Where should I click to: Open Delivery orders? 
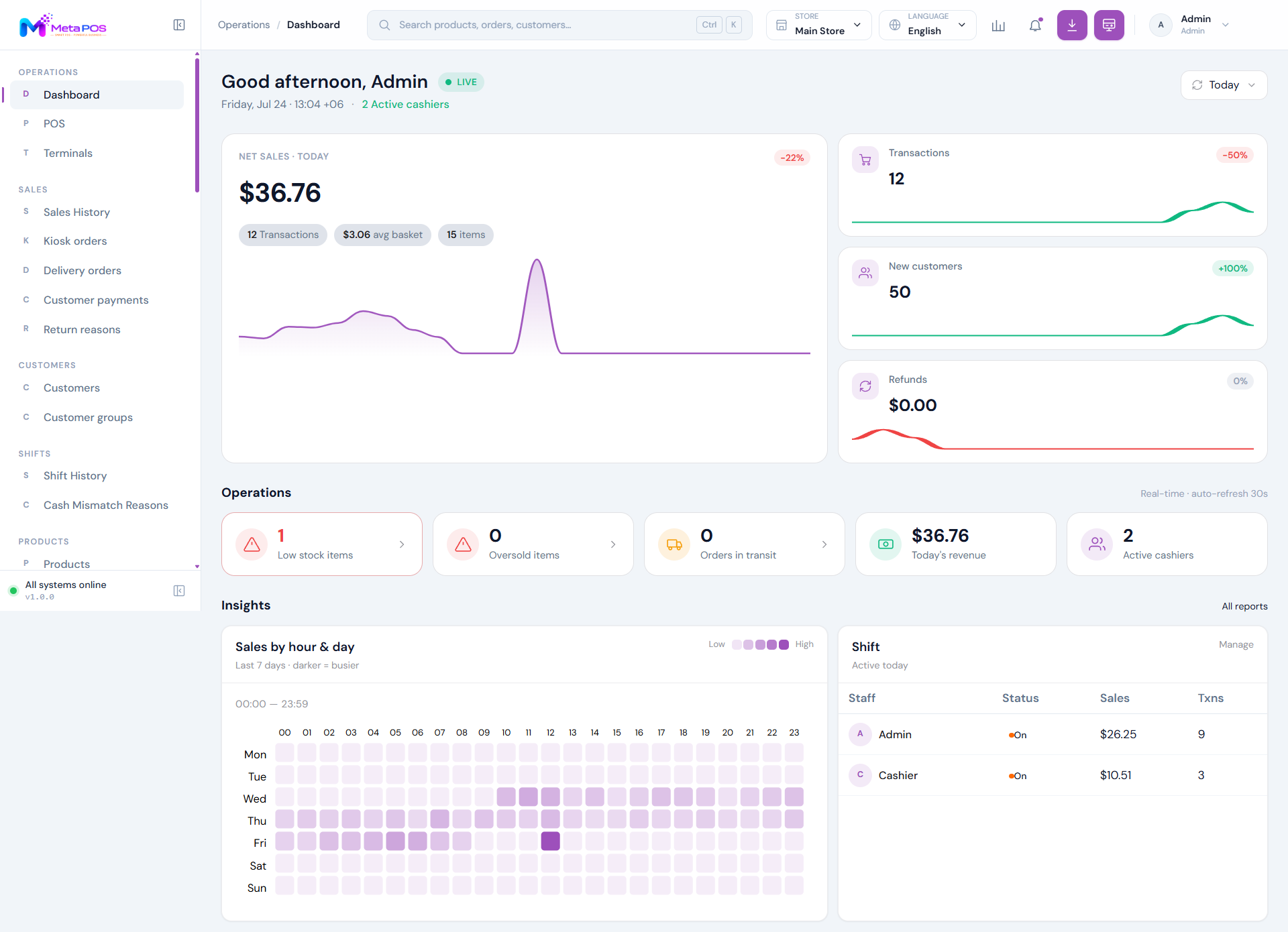[97, 271]
